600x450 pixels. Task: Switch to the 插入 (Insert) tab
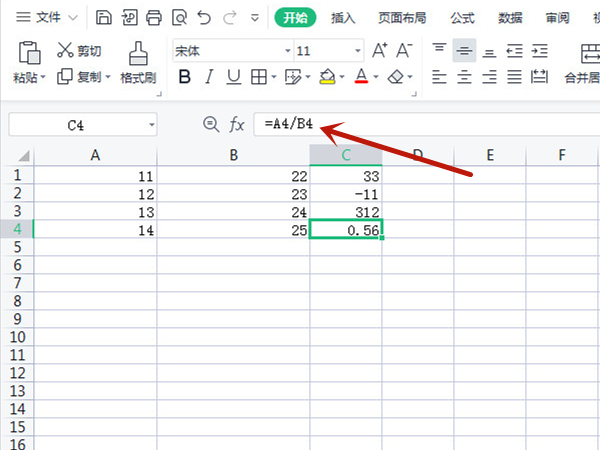[x=343, y=17]
